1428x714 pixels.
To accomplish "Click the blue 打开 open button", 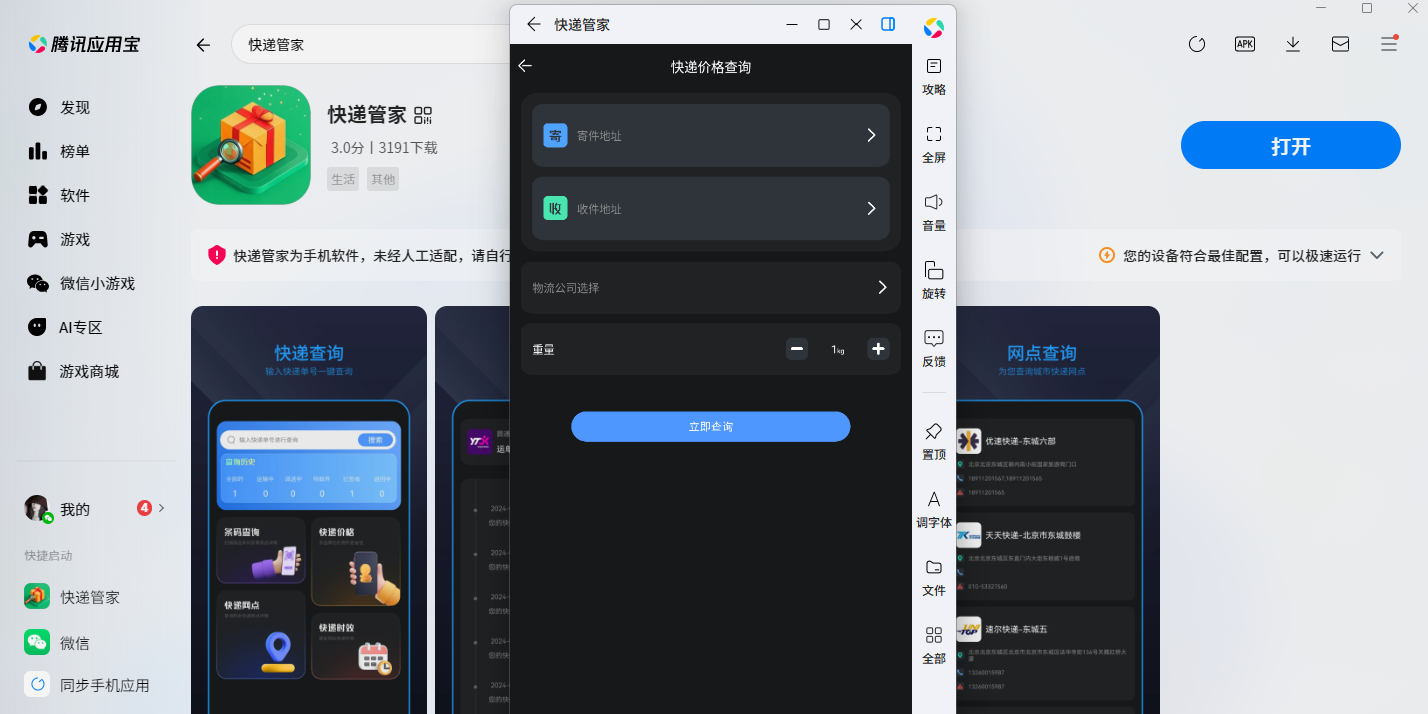I will pos(1290,146).
